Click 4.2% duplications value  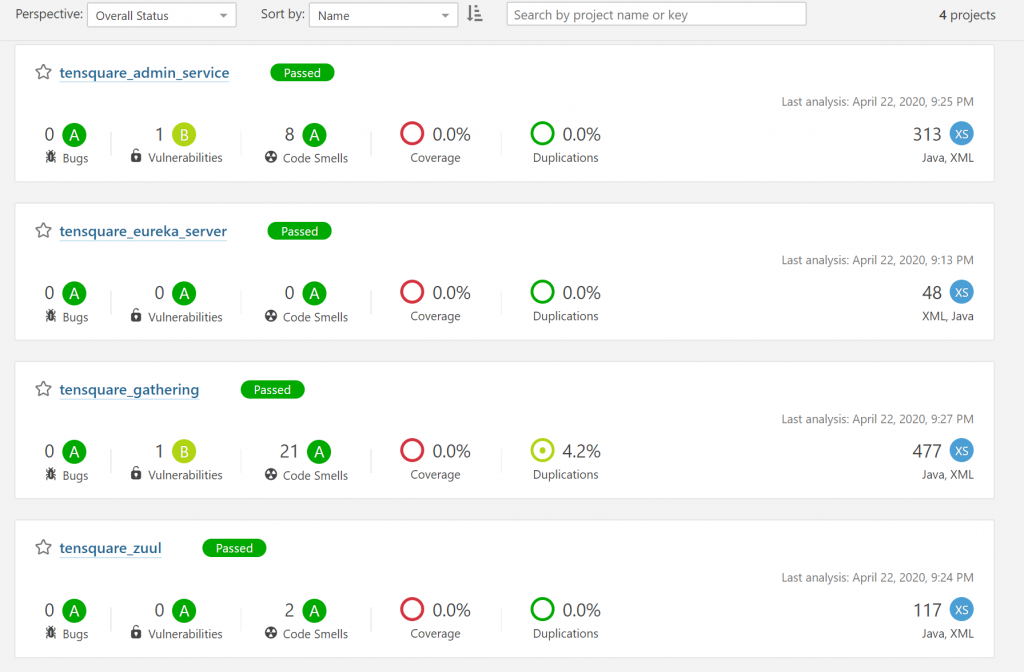[581, 451]
